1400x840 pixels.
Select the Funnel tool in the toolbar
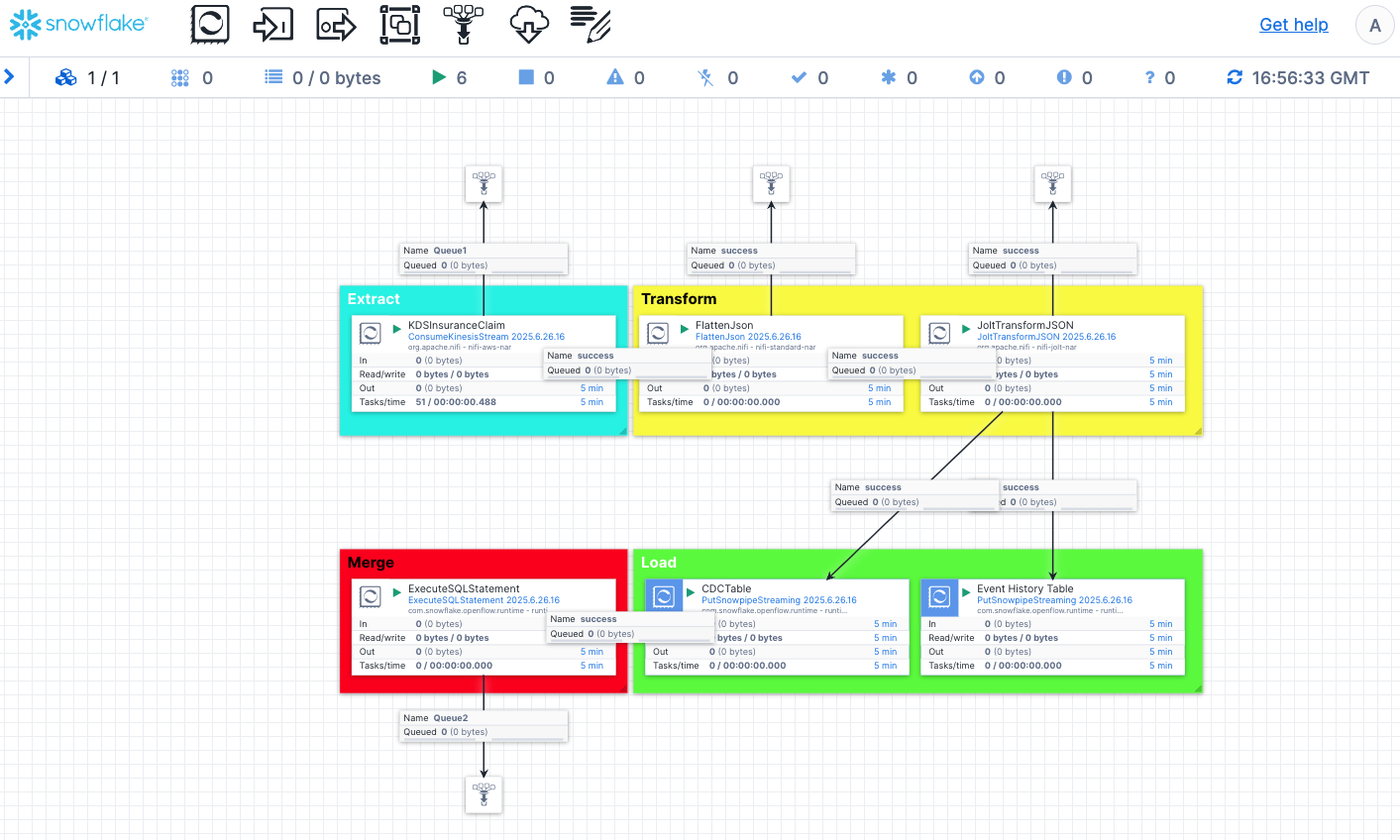pyautogui.click(x=463, y=24)
